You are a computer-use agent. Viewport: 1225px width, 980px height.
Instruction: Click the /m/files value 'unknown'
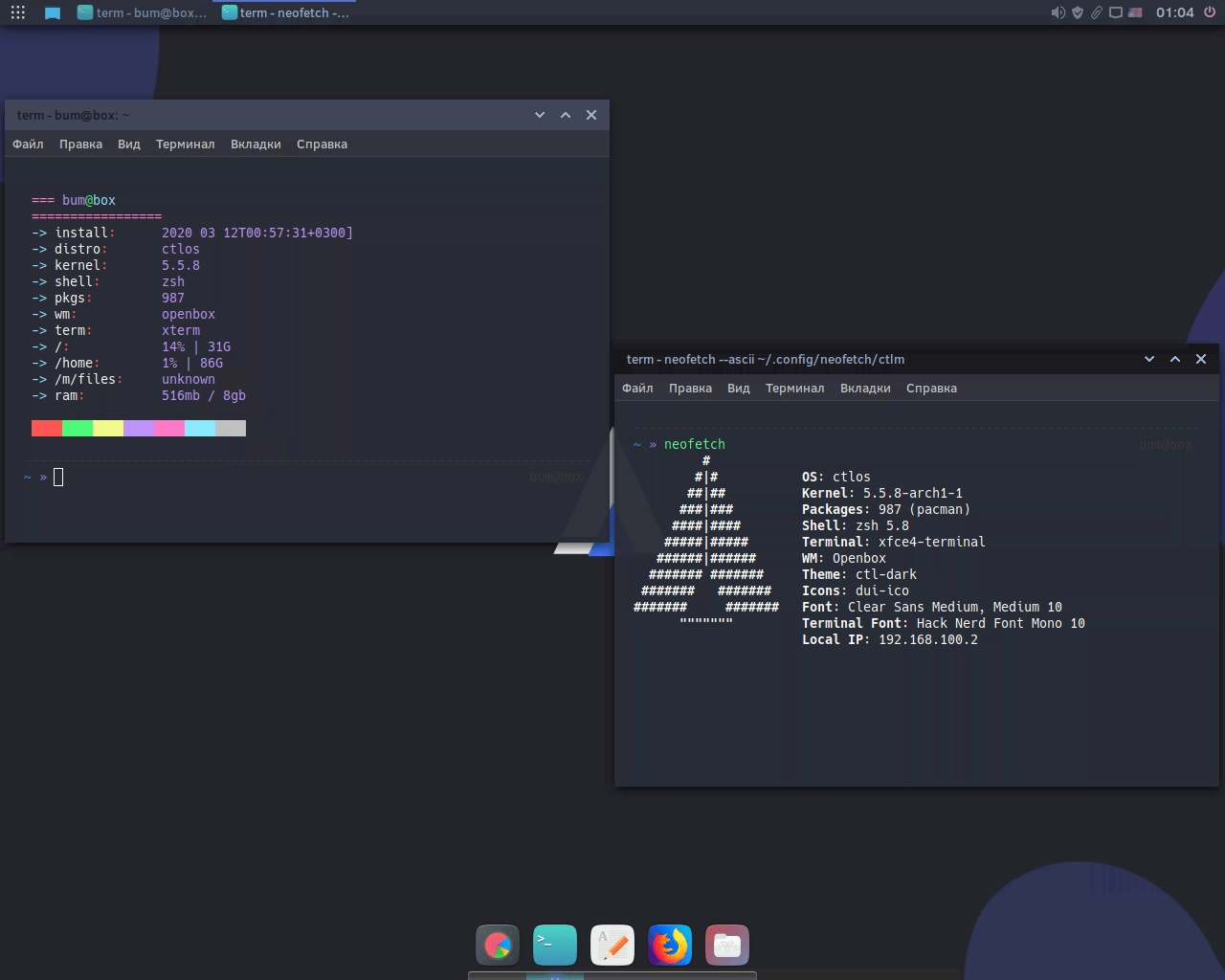(189, 379)
